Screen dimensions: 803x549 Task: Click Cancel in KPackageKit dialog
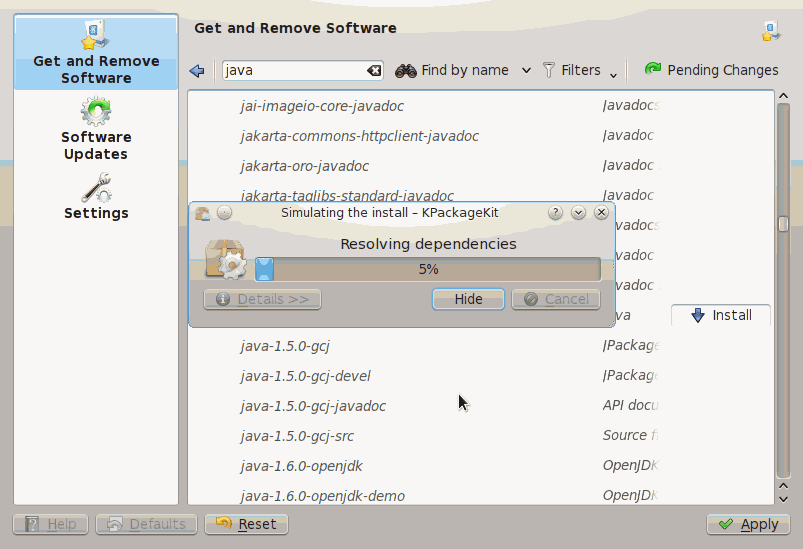coord(556,299)
